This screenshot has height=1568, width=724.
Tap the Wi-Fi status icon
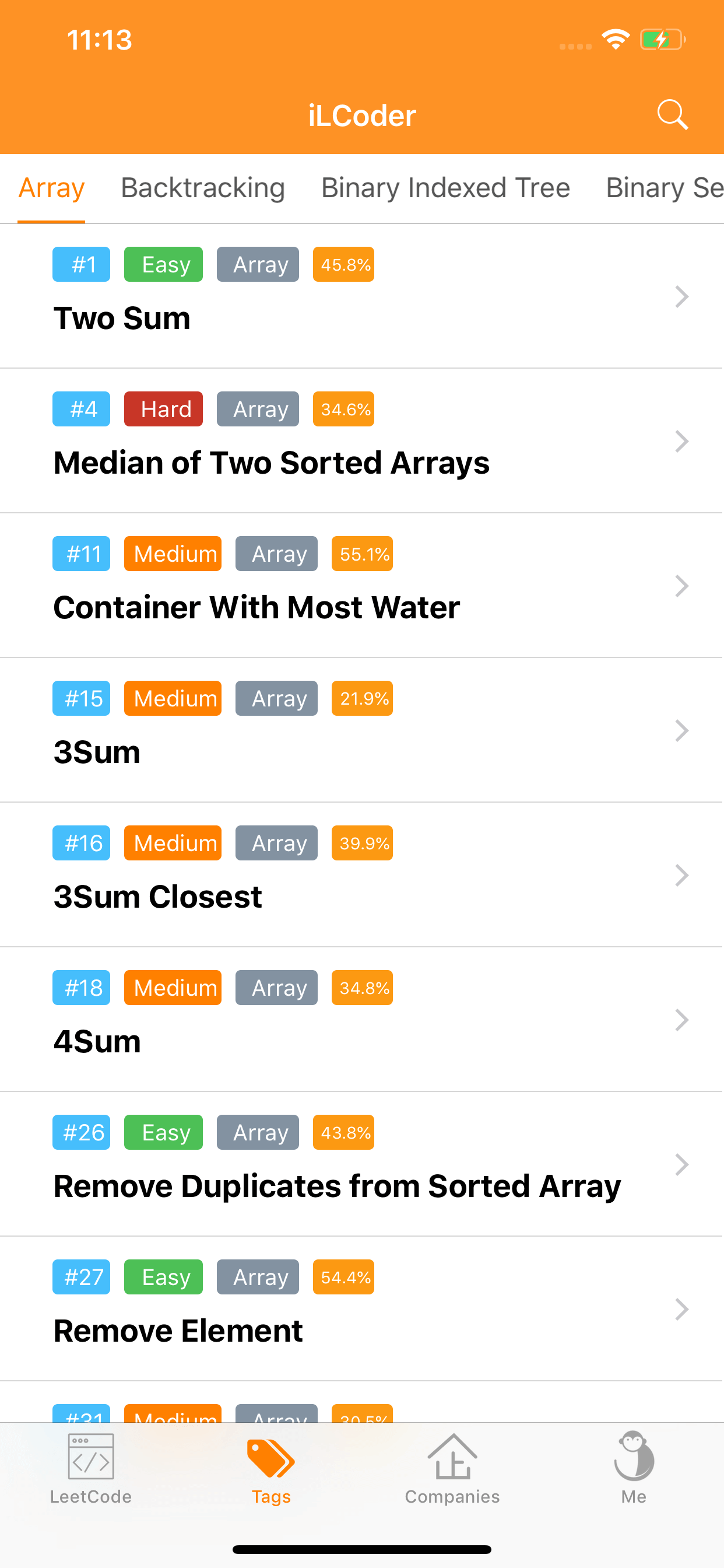[x=615, y=40]
